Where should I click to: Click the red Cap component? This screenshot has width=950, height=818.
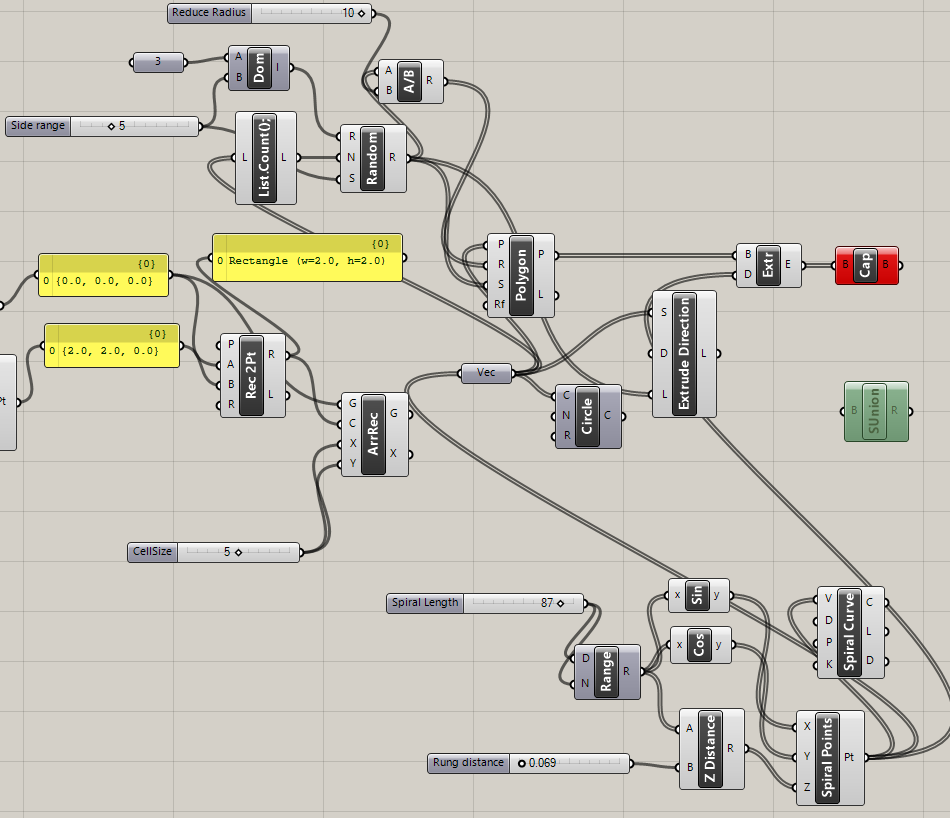(x=866, y=265)
